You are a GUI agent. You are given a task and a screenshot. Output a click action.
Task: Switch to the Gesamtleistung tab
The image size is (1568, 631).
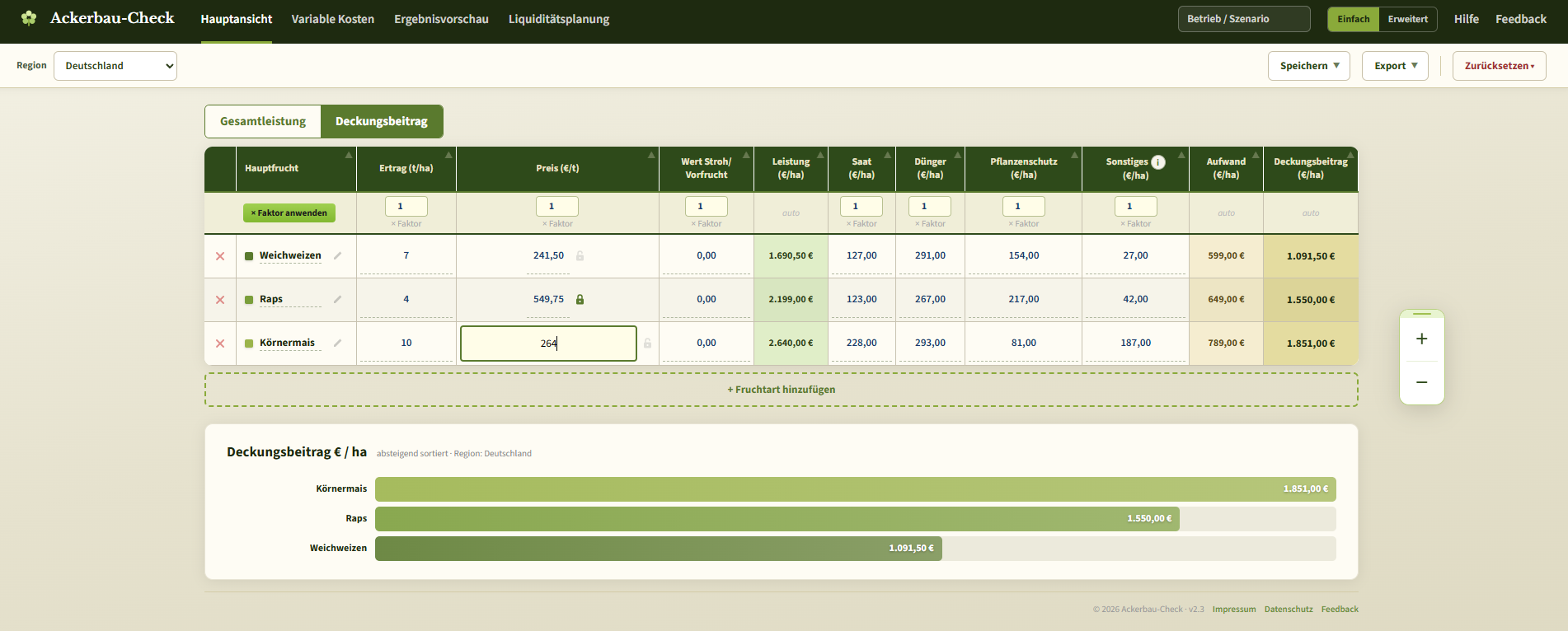(263, 121)
